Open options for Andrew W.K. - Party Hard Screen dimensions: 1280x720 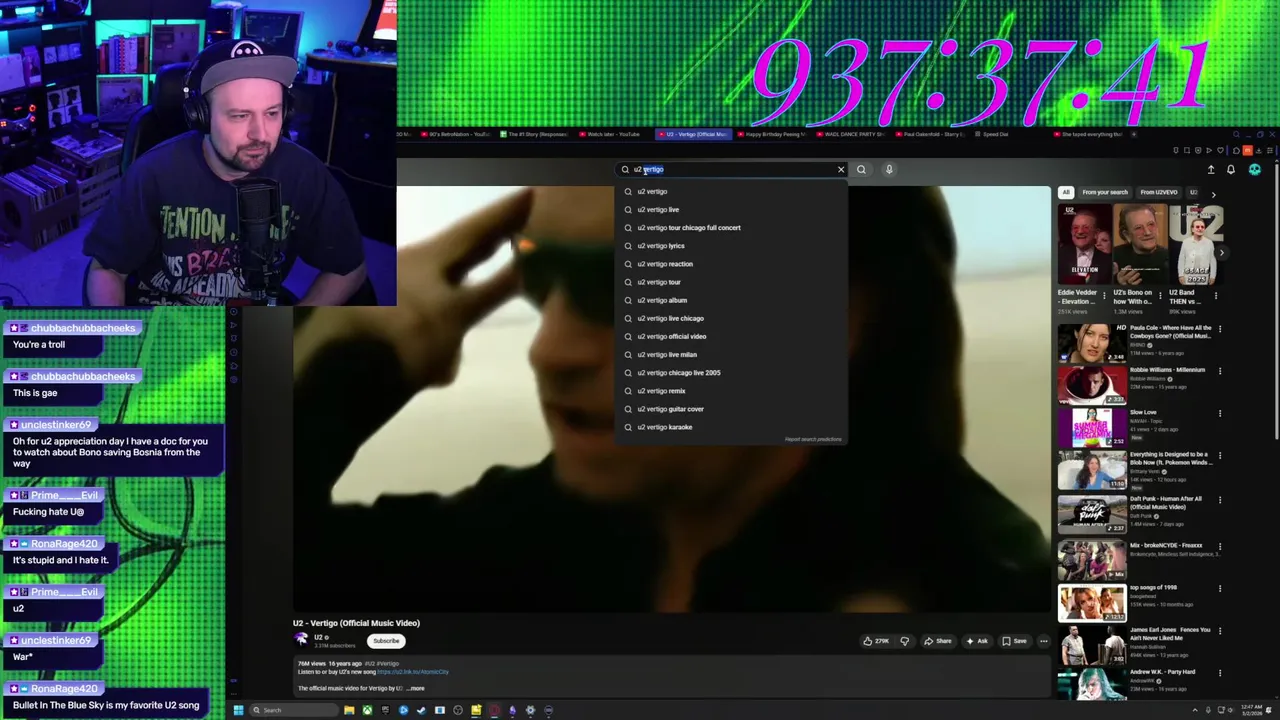click(x=1220, y=673)
